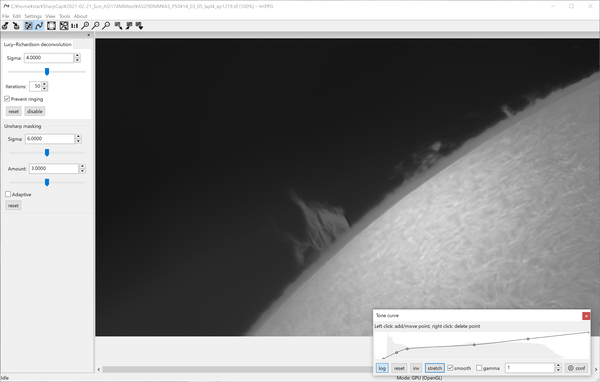Enable the Adaptive unsharp masking checkbox
The image size is (600, 382).
8,194
